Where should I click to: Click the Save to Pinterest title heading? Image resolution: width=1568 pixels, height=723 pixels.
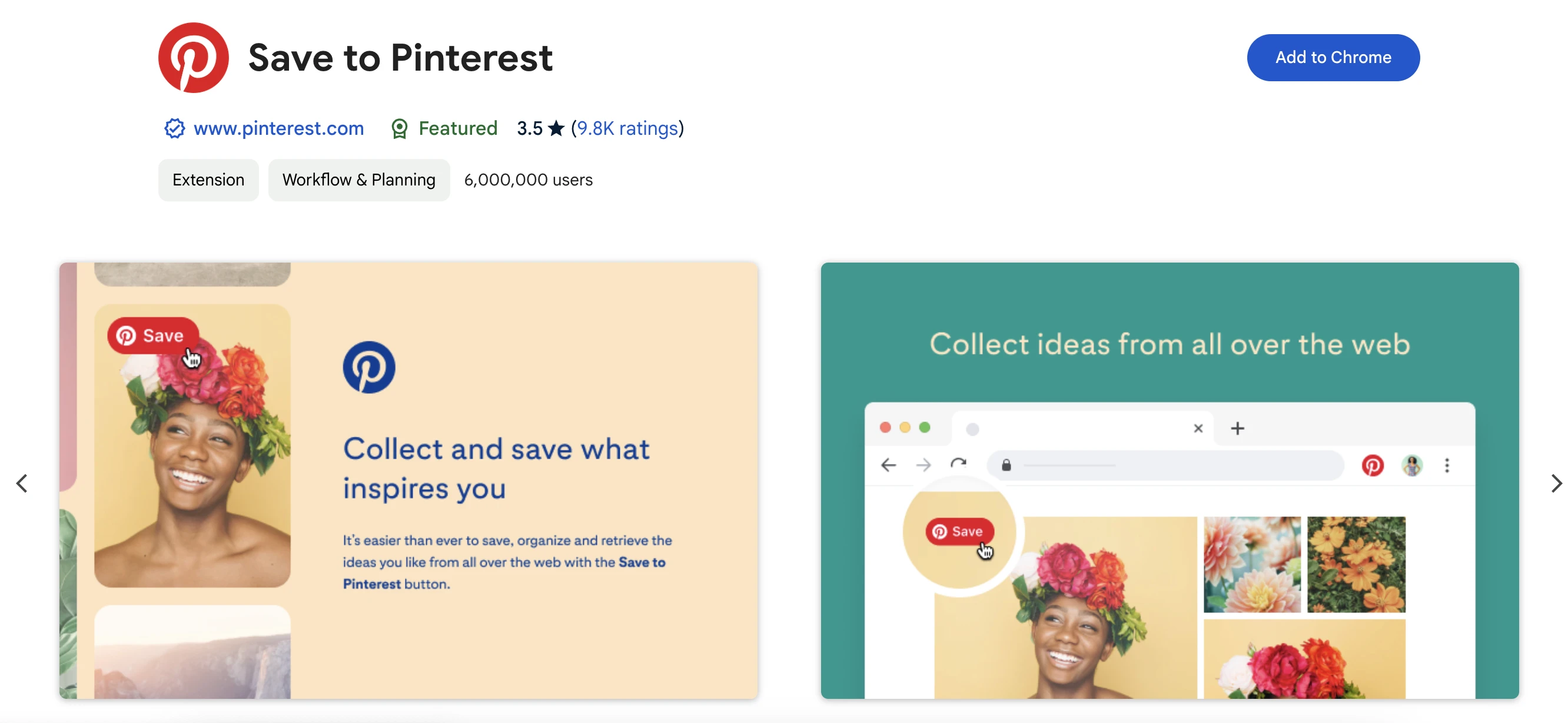pos(400,58)
